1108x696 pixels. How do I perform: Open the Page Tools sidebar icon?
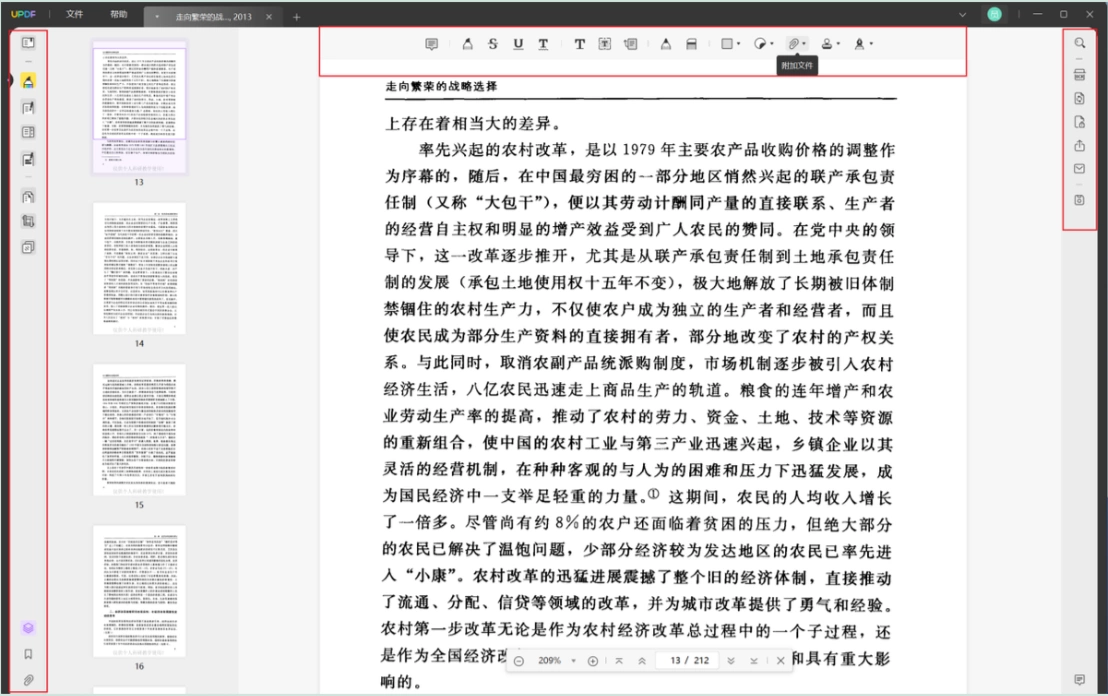point(28,247)
